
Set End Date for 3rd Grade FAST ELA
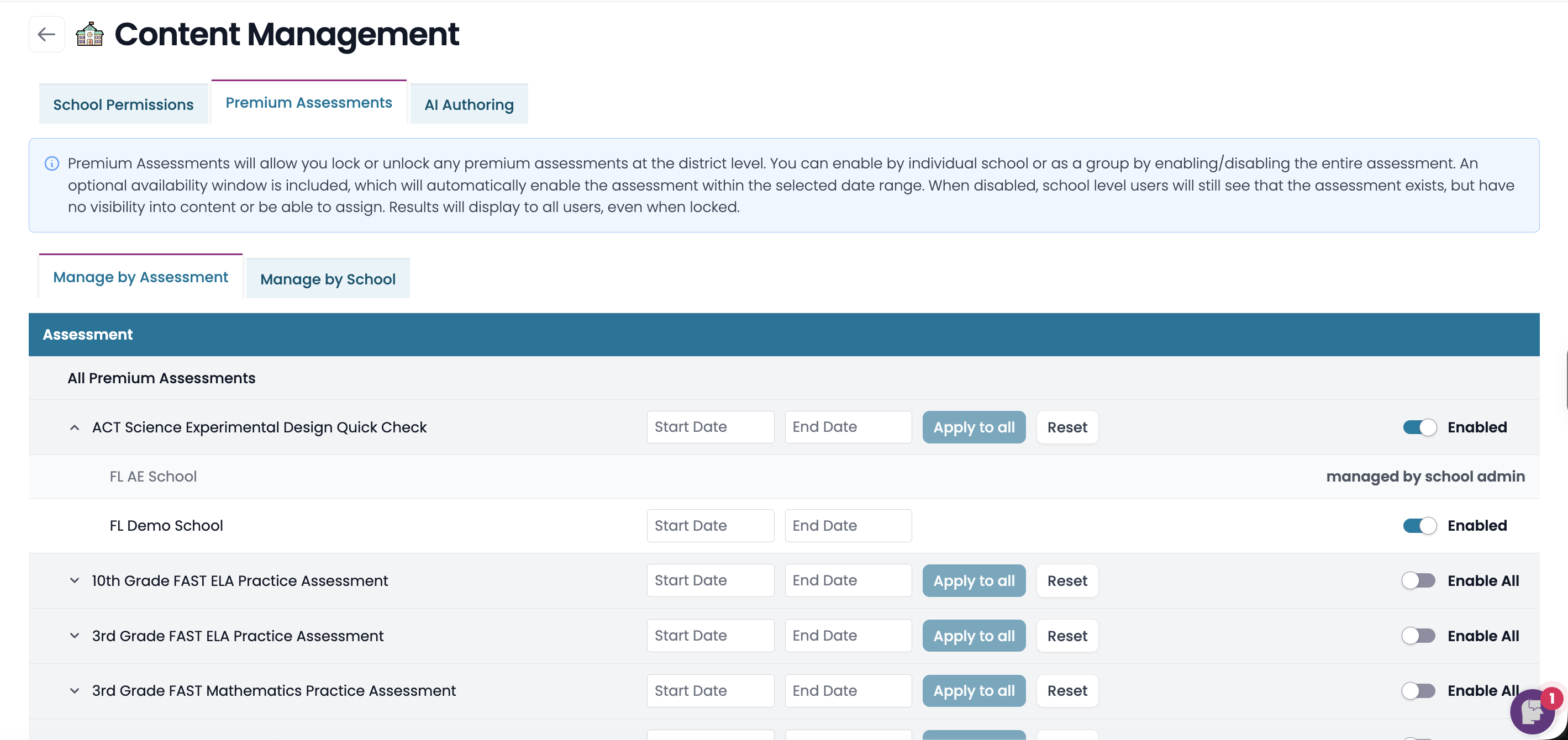coord(848,636)
